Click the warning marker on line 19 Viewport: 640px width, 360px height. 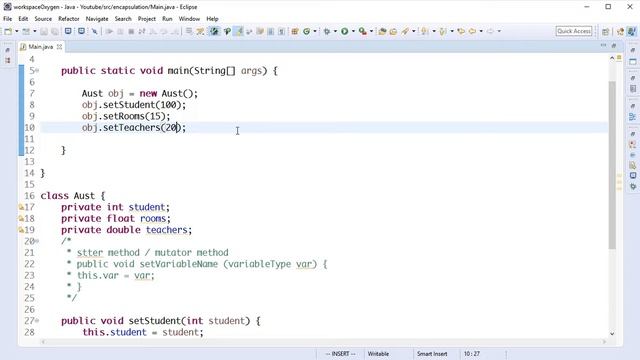pyautogui.click(x=21, y=230)
